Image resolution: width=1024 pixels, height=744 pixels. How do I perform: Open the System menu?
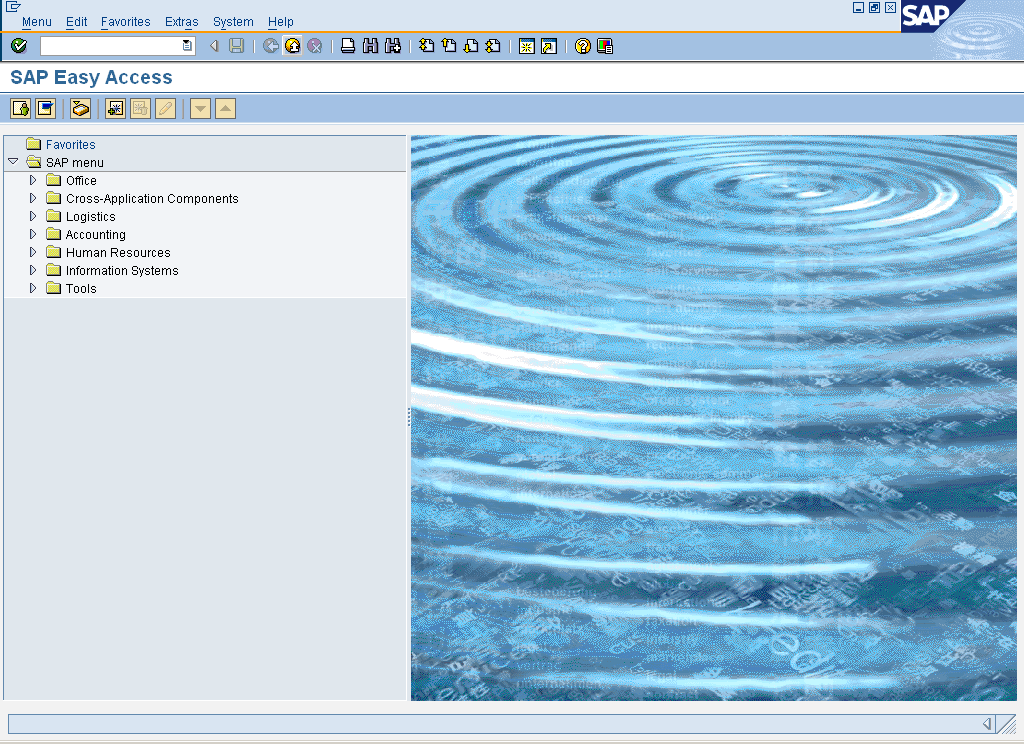tap(233, 22)
